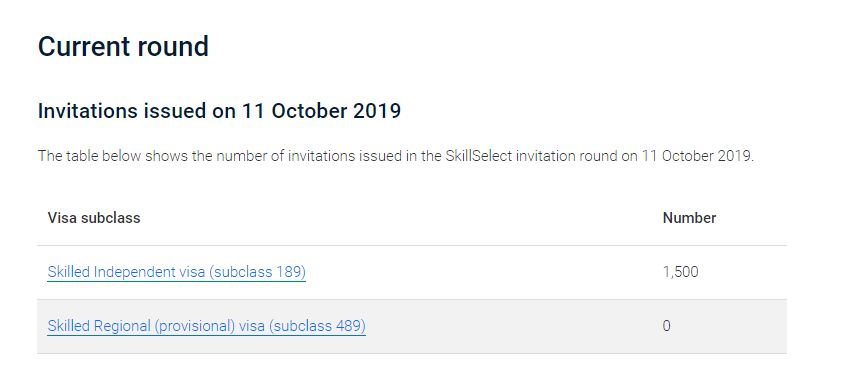
Task: Click the word SkillSelect in the description
Action: pos(479,156)
